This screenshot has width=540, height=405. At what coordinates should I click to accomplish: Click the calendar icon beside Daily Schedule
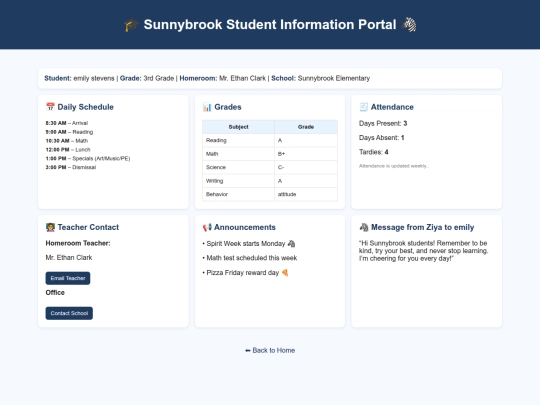click(50, 107)
